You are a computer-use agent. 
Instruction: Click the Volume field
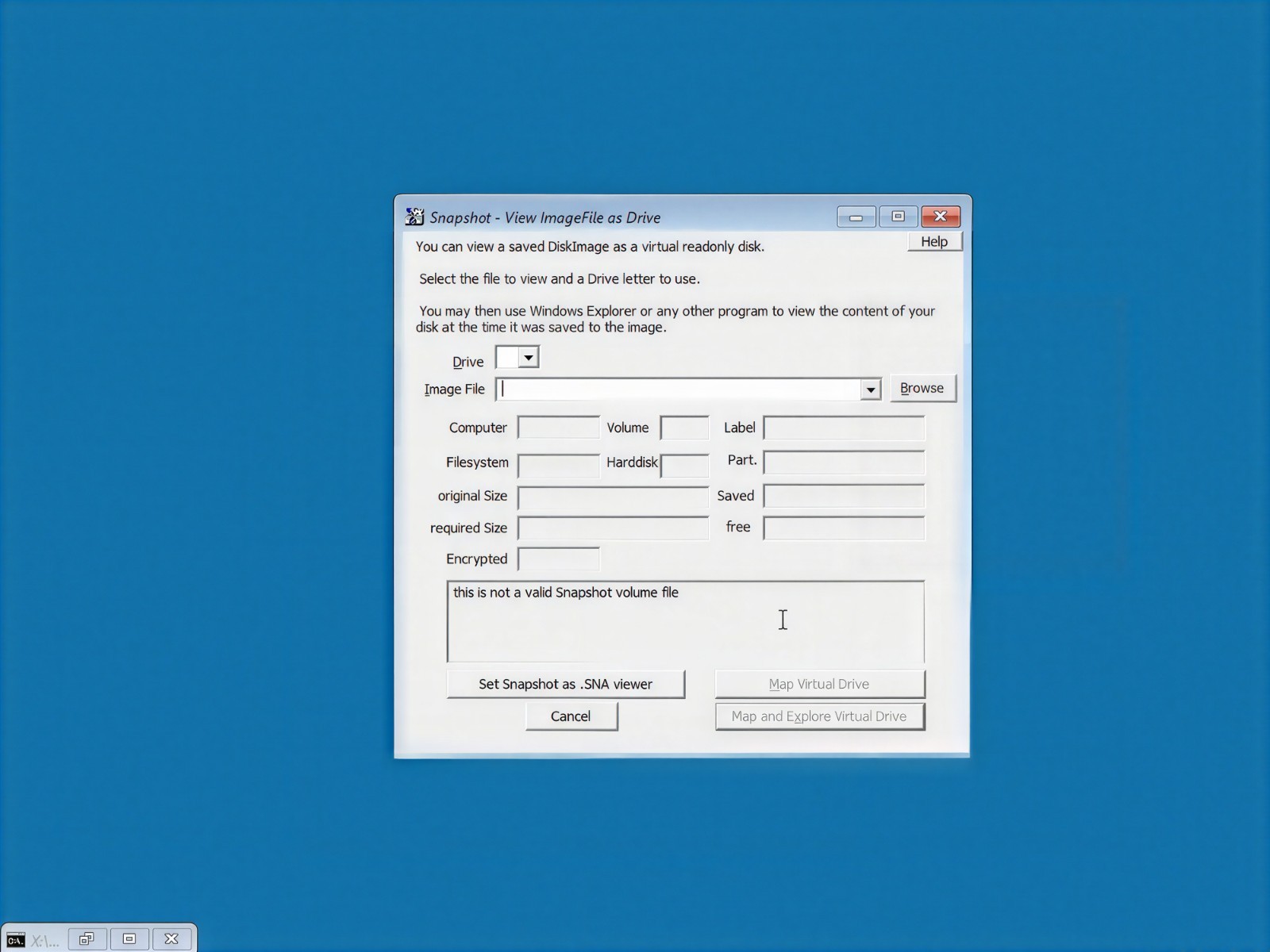[x=684, y=428]
